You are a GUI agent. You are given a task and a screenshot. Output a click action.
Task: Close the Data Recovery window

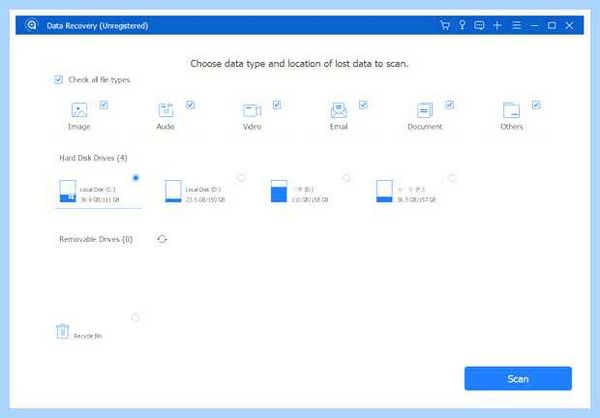click(569, 26)
